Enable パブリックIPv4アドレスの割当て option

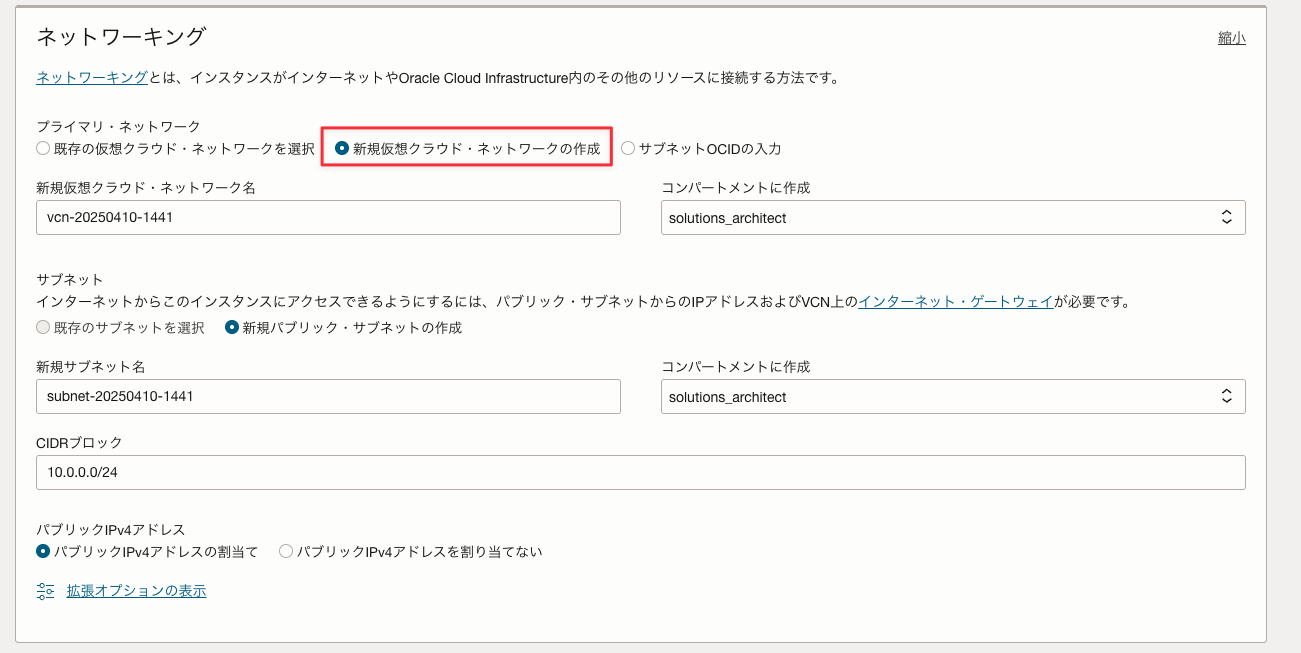pos(42,551)
